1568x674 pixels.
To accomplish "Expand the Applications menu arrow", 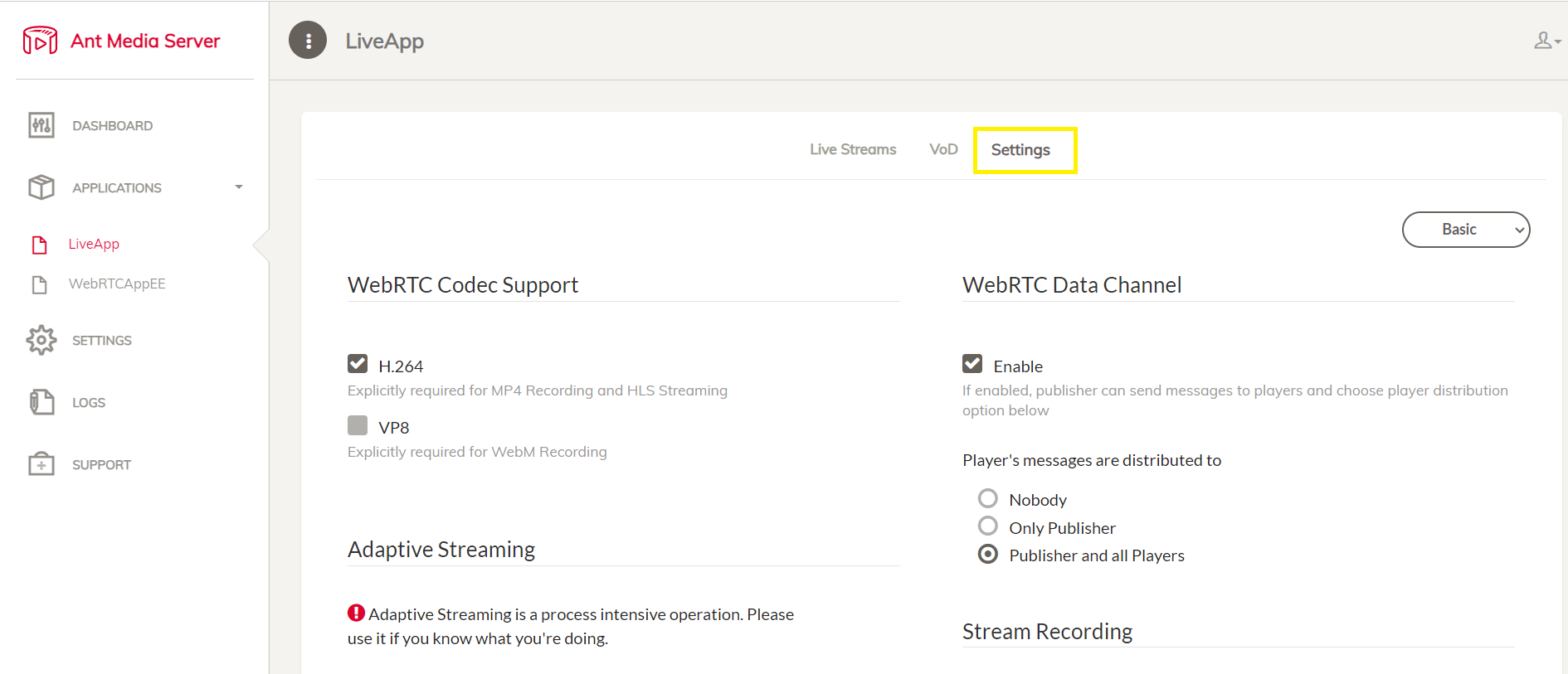I will [x=239, y=187].
